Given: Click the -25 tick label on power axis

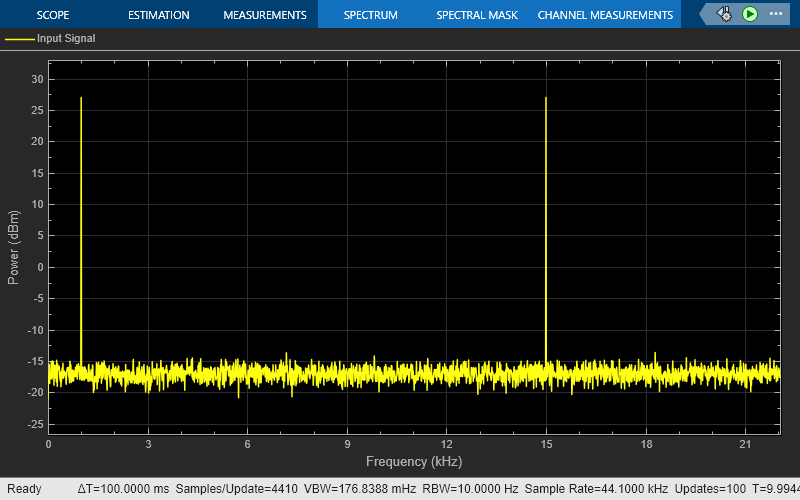Looking at the screenshot, I should click(36, 424).
